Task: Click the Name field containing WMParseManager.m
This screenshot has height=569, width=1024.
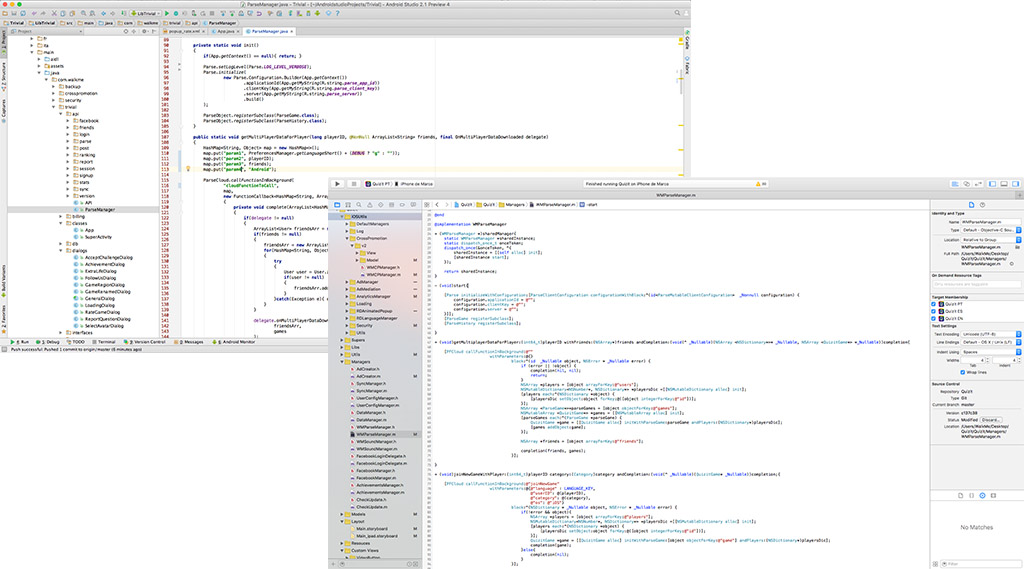Action: pos(991,222)
